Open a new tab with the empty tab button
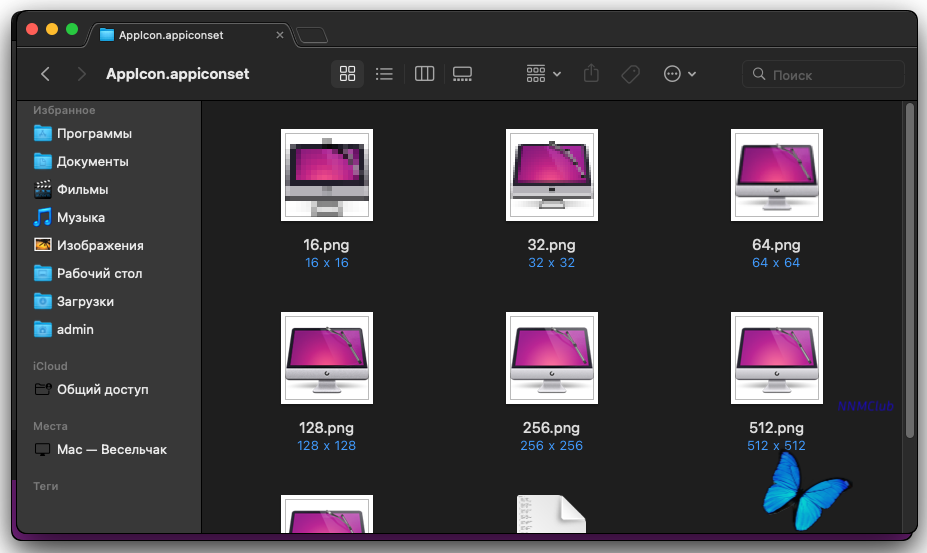 point(312,35)
